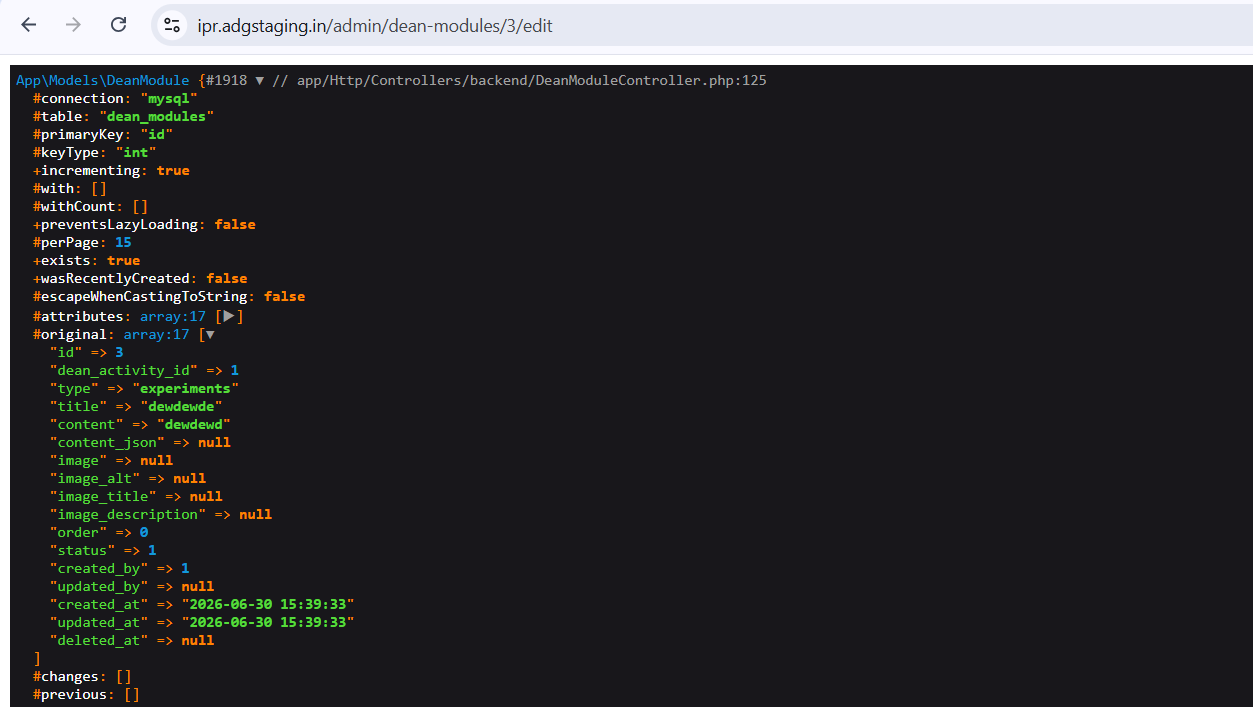This screenshot has width=1253, height=707.
Task: Click the "content_json" null value
Action: coord(214,442)
